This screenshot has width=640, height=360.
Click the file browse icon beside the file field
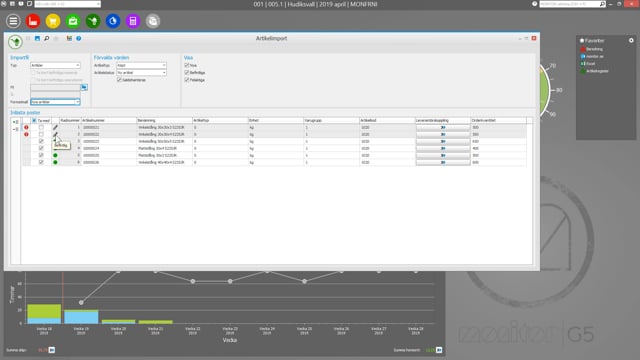[84, 87]
